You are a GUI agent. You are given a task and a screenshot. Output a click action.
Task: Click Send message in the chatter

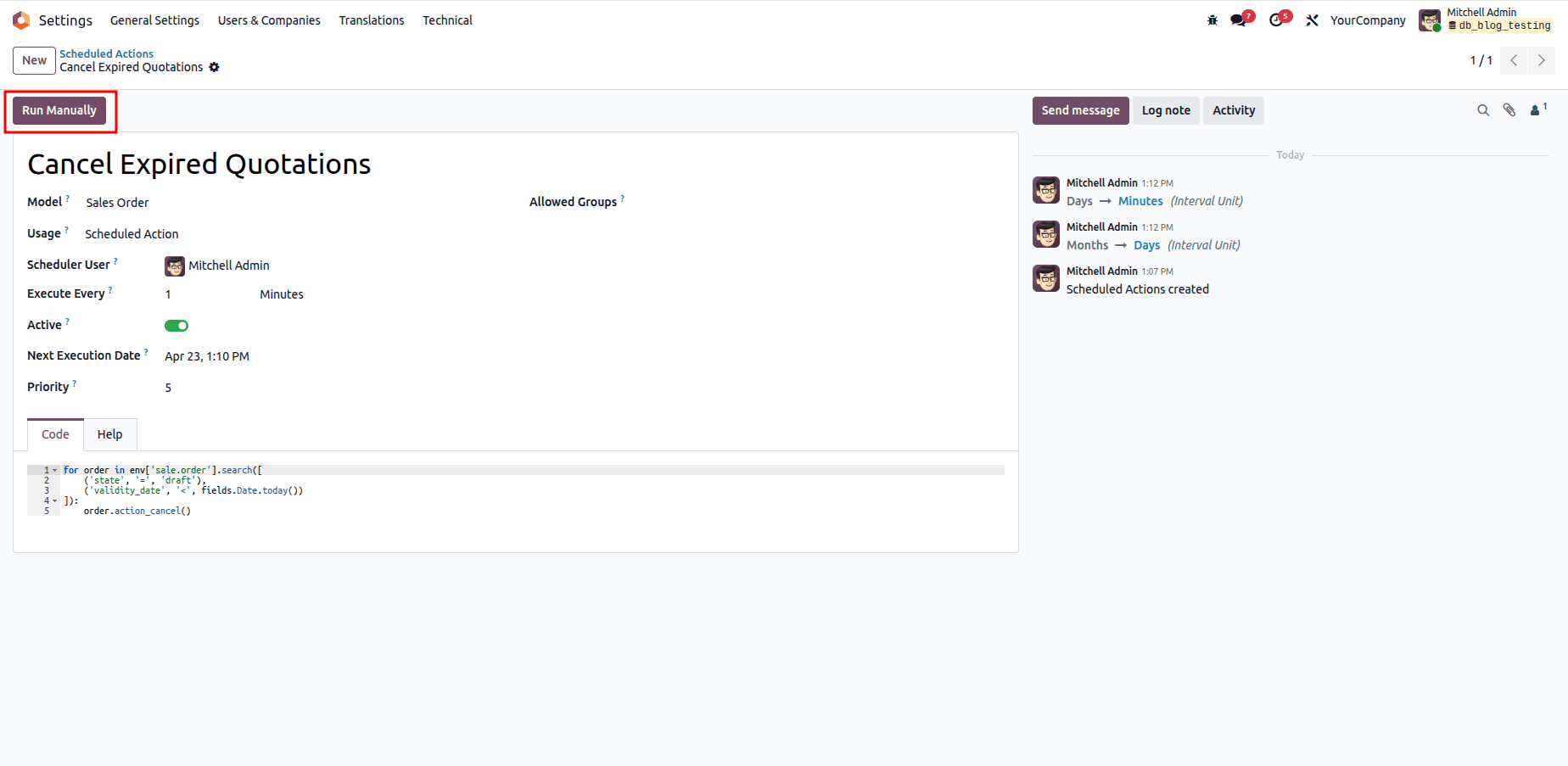point(1080,110)
